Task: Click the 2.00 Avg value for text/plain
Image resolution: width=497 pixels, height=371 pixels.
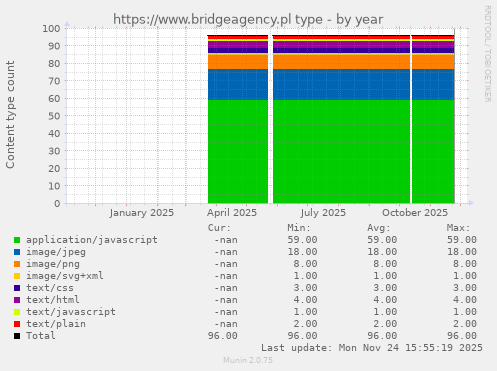Action: pyautogui.click(x=385, y=324)
